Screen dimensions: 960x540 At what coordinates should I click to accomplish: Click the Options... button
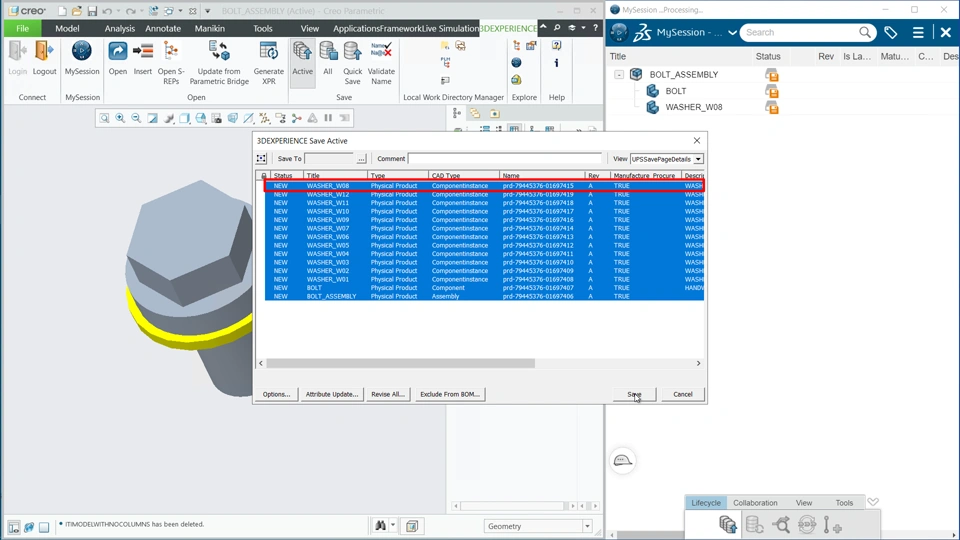click(276, 394)
